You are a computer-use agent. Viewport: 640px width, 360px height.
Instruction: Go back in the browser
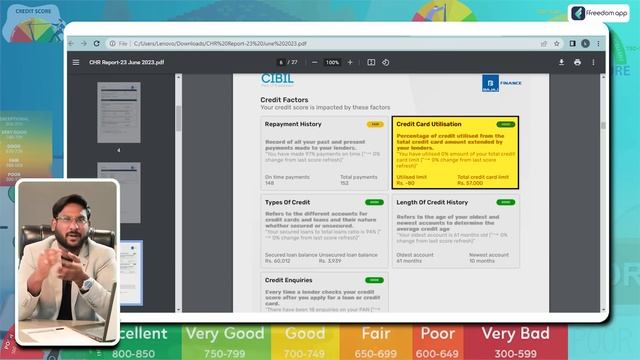(71, 43)
